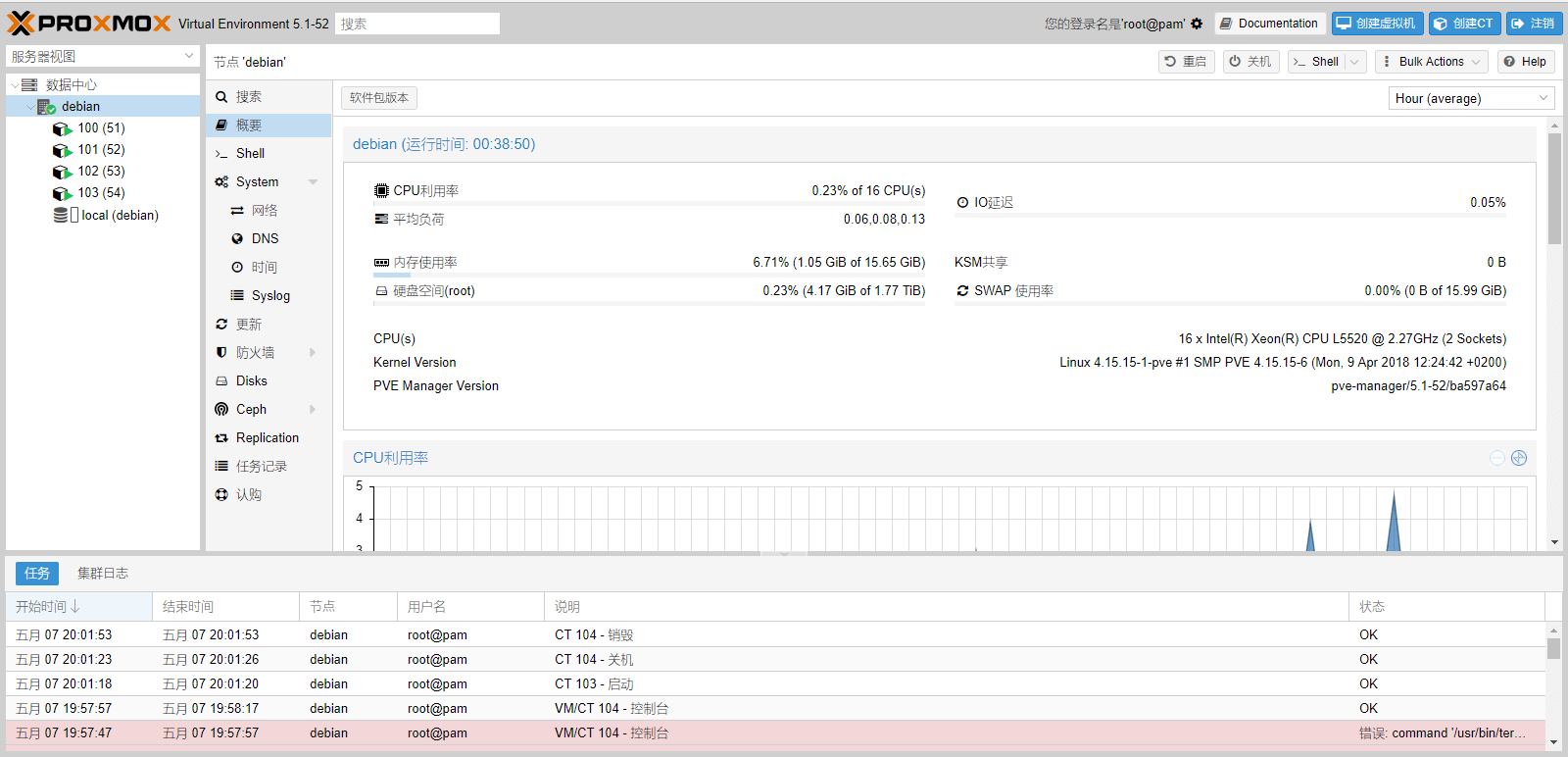Viewport: 1568px width, 757px height.
Task: Open the Hour (average) timeframe dropdown
Action: (x=1471, y=98)
